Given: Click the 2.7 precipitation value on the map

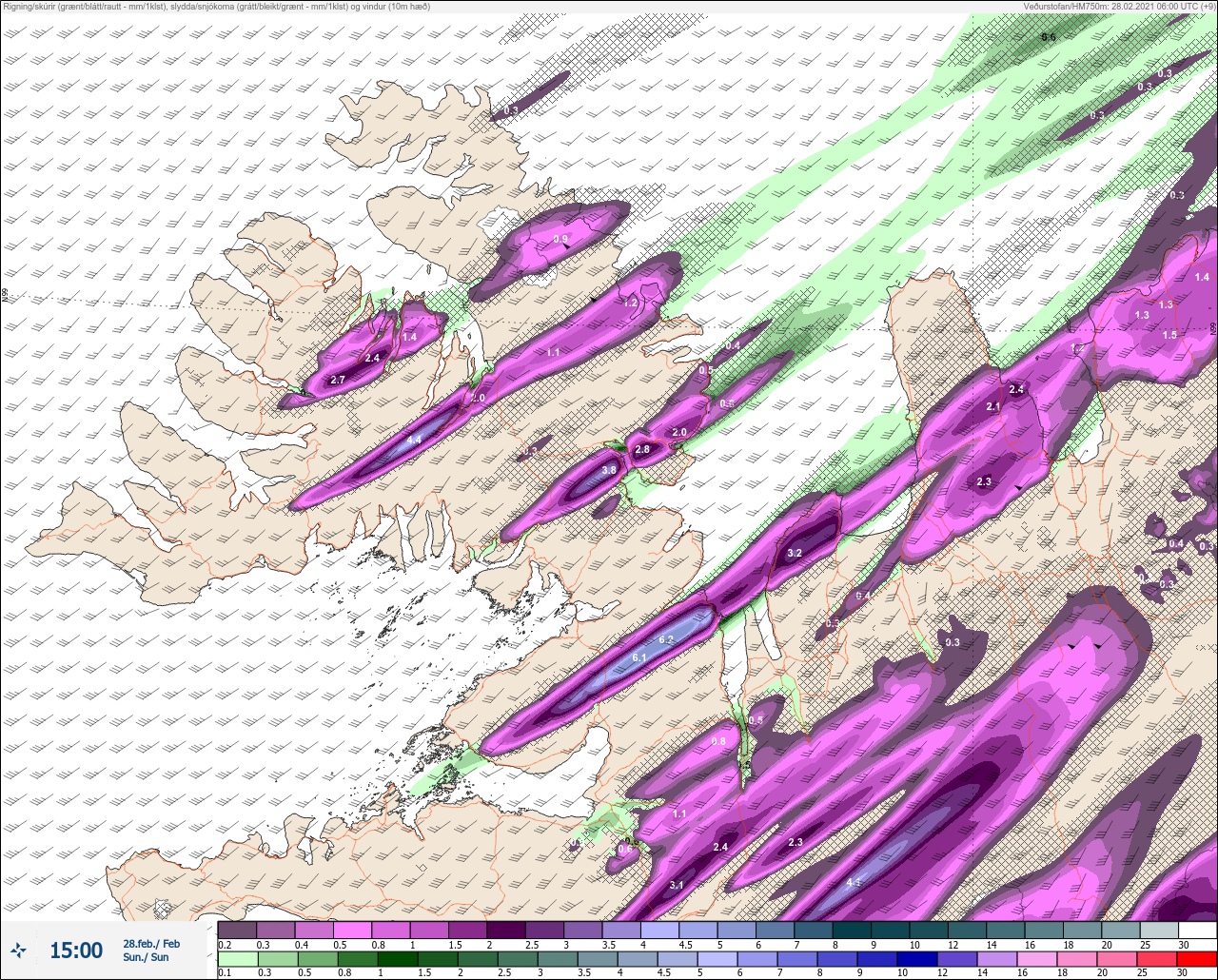Looking at the screenshot, I should pos(337,380).
